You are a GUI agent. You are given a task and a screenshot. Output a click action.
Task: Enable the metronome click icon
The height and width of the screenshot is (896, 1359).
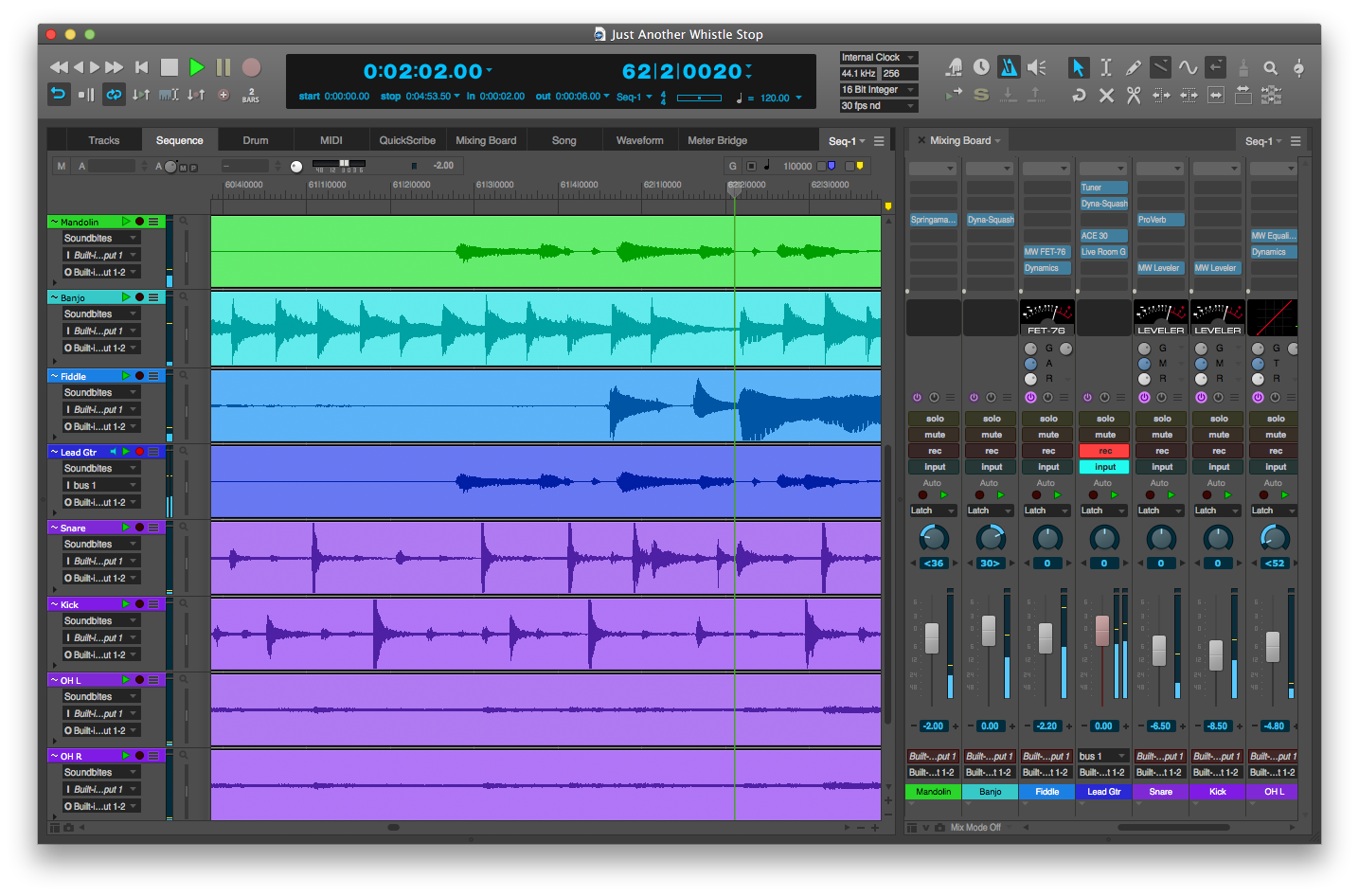click(x=1010, y=67)
